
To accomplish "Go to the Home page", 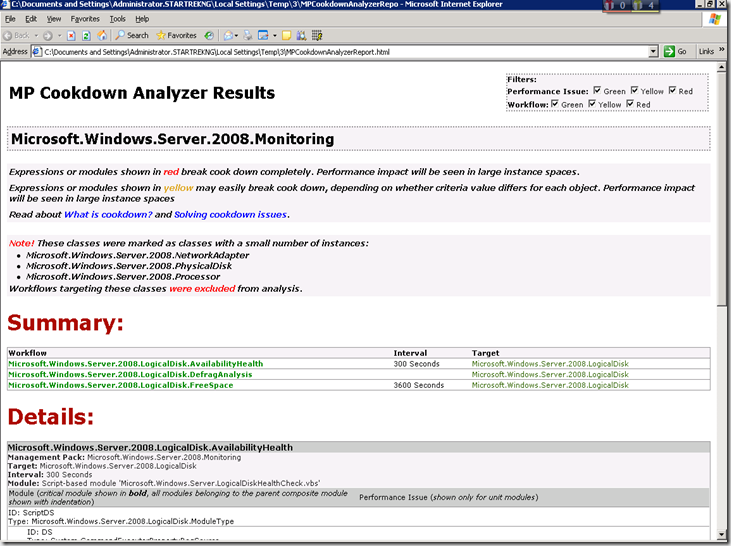I will coord(102,35).
